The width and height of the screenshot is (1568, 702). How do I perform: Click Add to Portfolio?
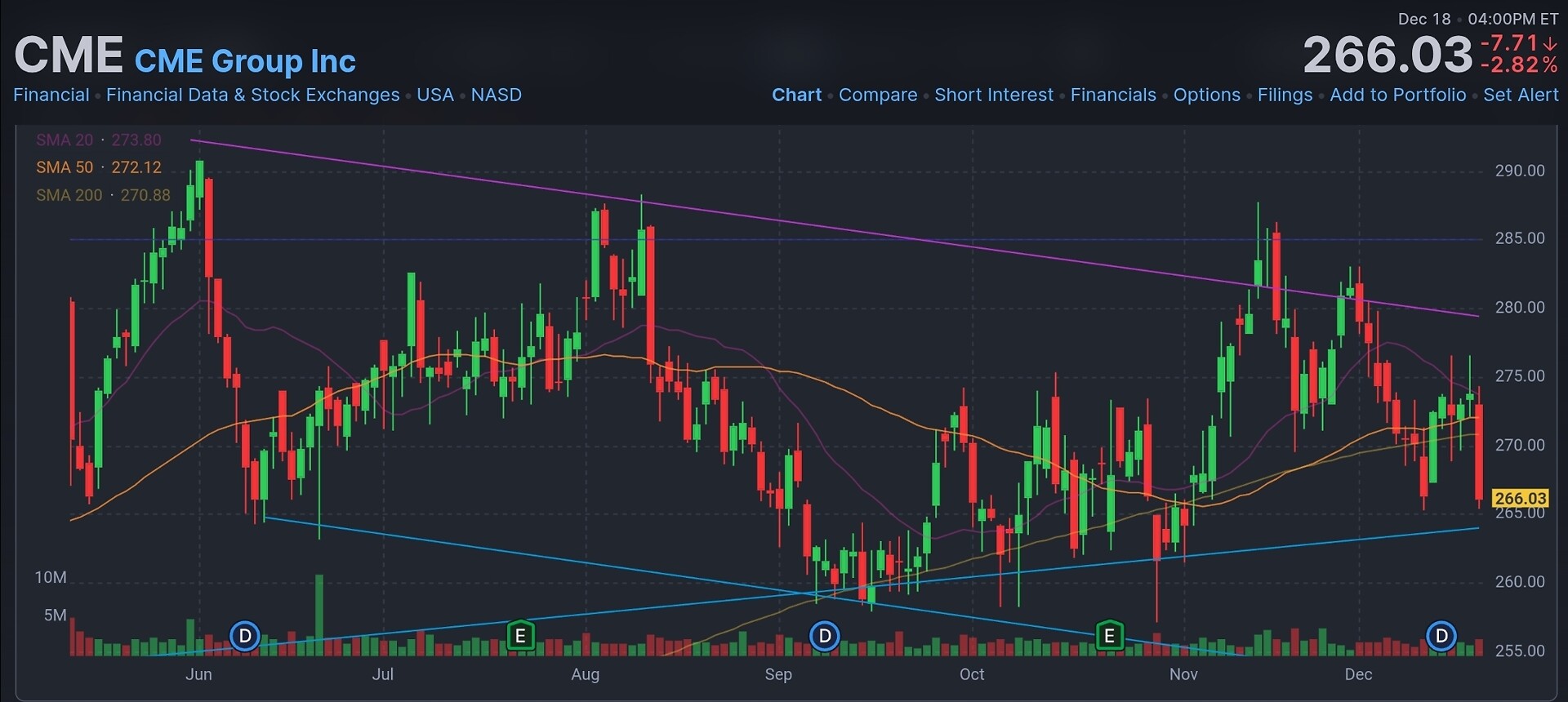(1398, 95)
